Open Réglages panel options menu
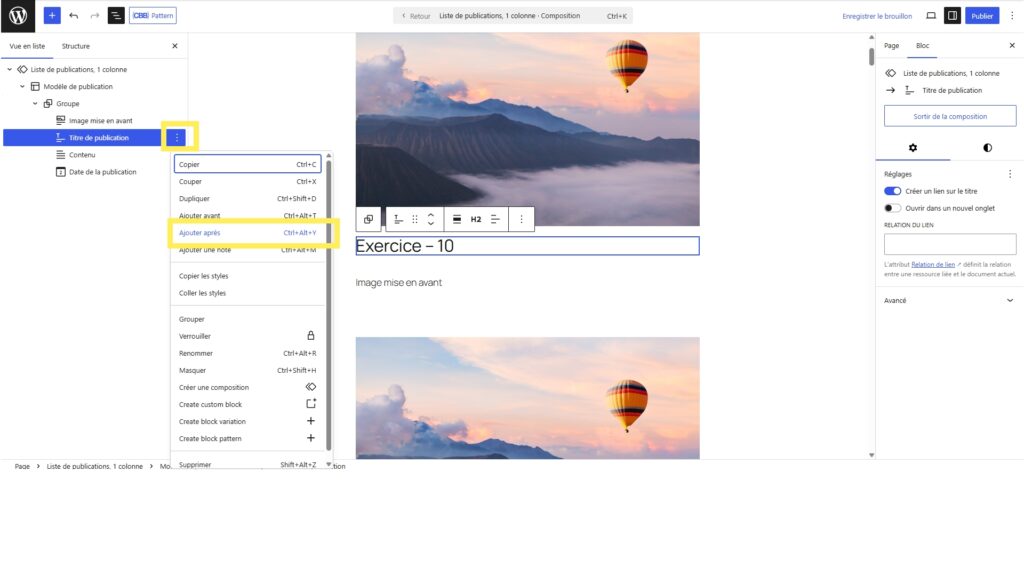Image resolution: width=1024 pixels, height=576 pixels. [1010, 174]
